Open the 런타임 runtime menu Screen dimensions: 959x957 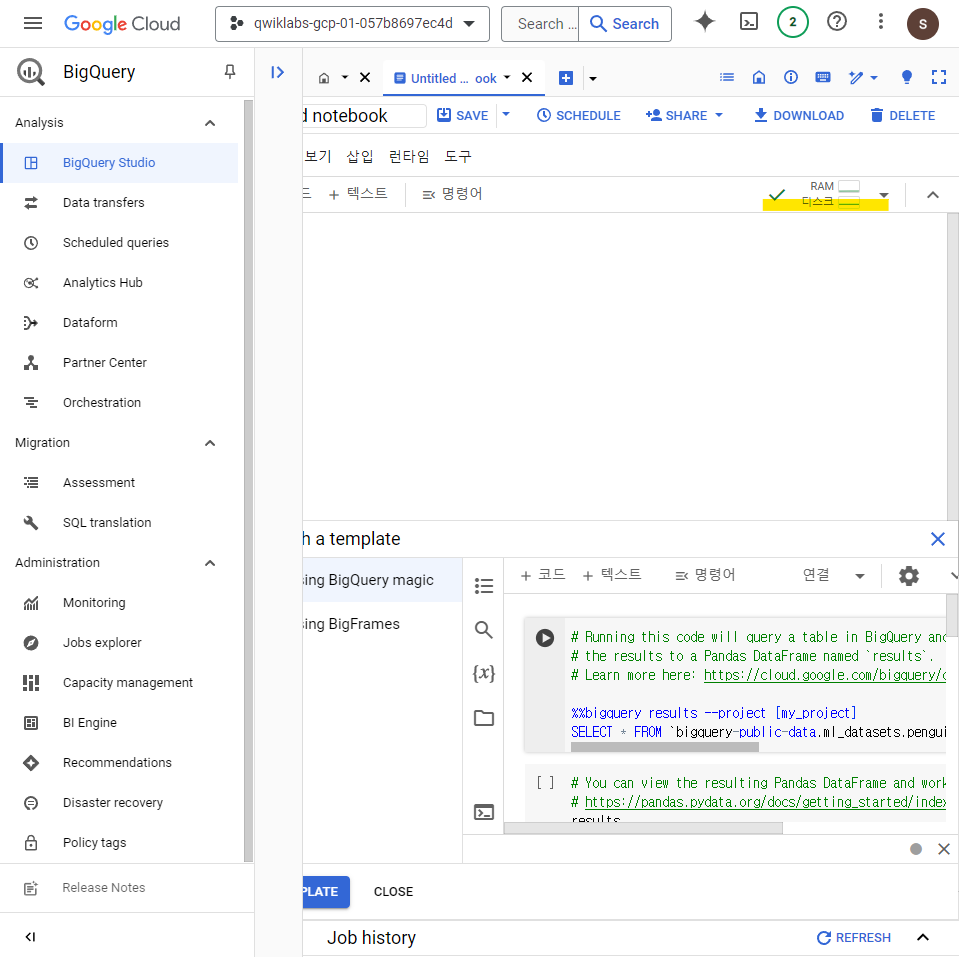pyautogui.click(x=409, y=157)
